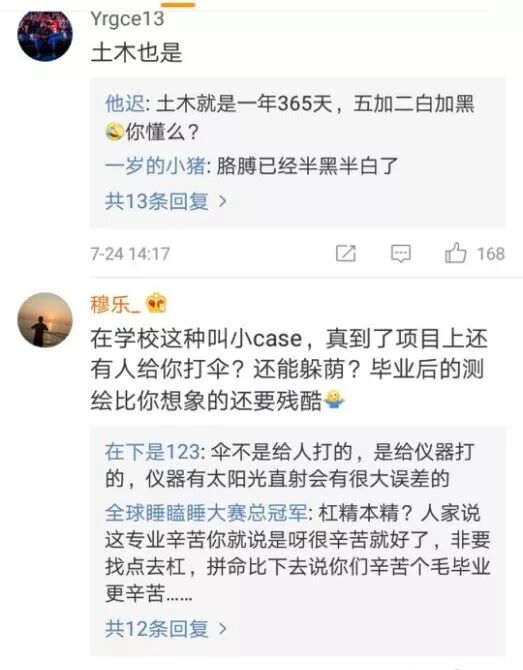Open username Yrgce13
This screenshot has height=670, width=523.
(x=127, y=19)
